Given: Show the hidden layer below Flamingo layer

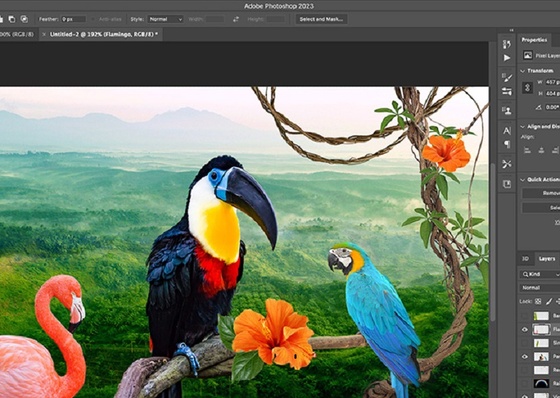Looking at the screenshot, I should 525,343.
